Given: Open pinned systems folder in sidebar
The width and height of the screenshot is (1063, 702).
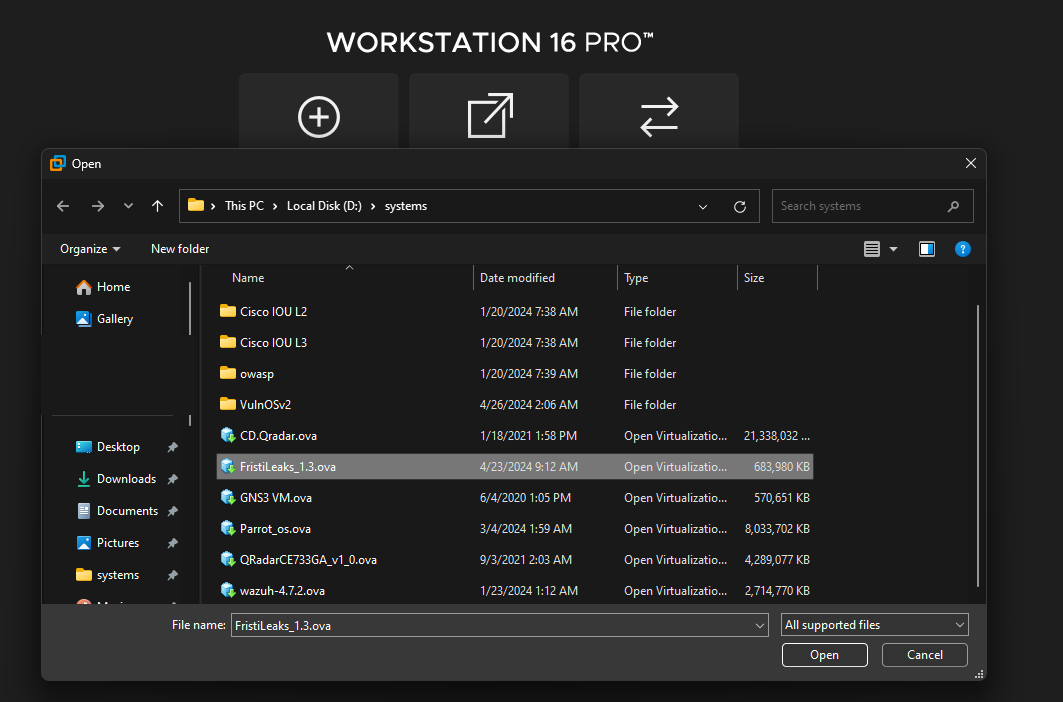Looking at the screenshot, I should pos(108,574).
